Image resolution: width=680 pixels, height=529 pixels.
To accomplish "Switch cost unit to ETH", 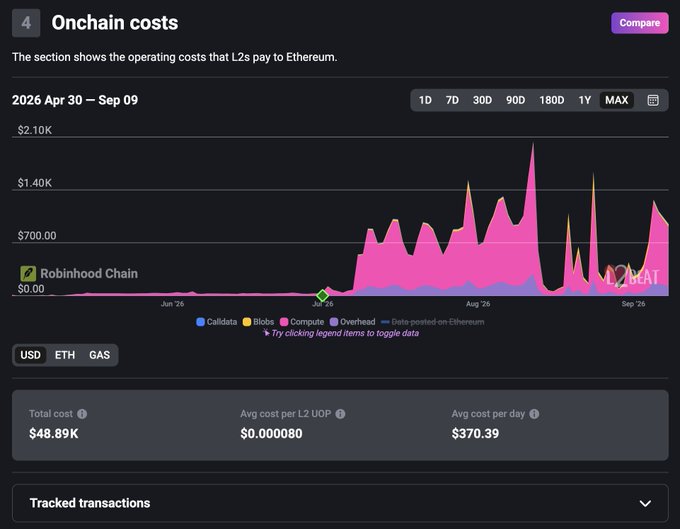I will click(x=65, y=355).
